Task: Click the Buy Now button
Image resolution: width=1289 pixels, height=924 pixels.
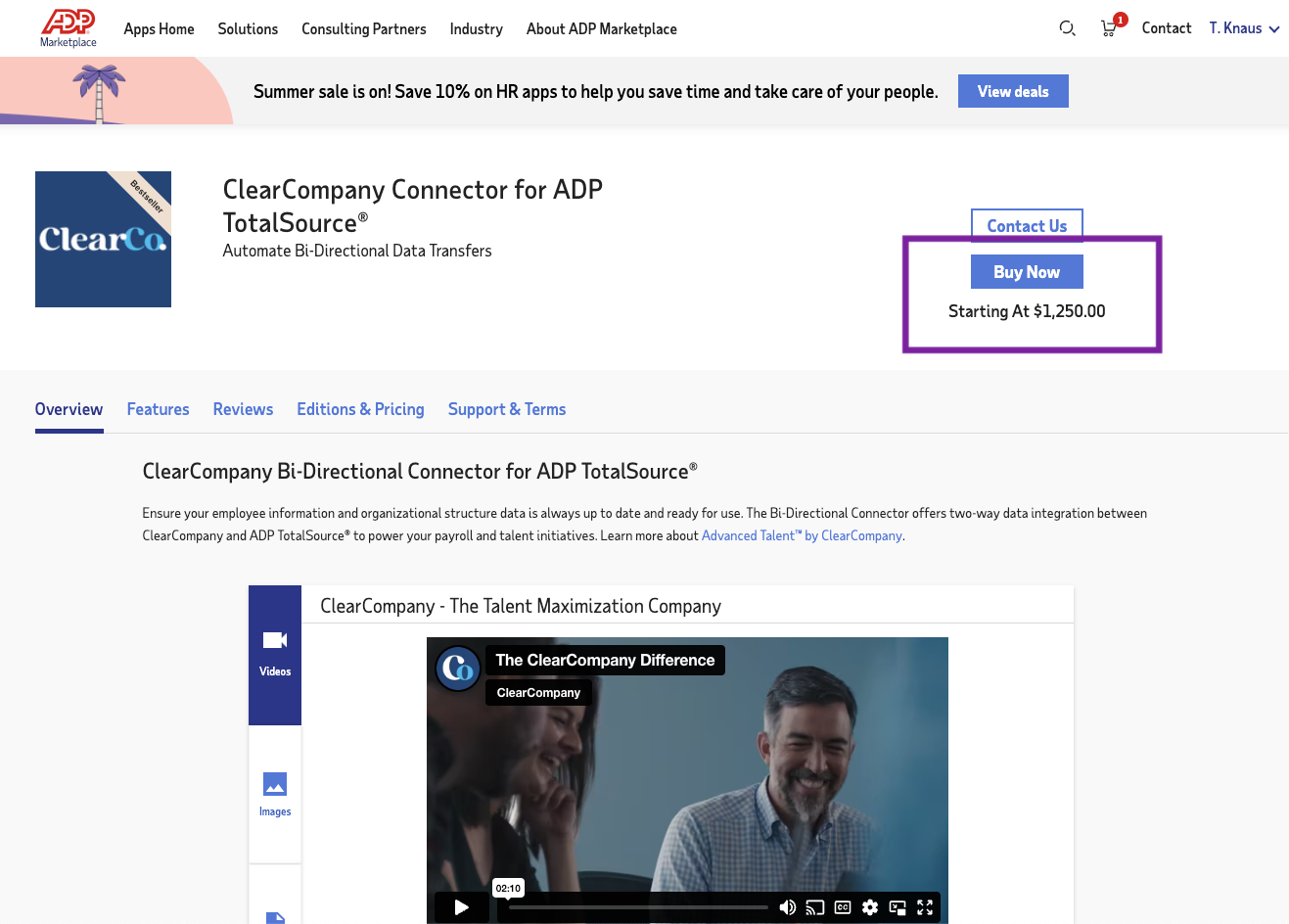Action: tap(1027, 272)
